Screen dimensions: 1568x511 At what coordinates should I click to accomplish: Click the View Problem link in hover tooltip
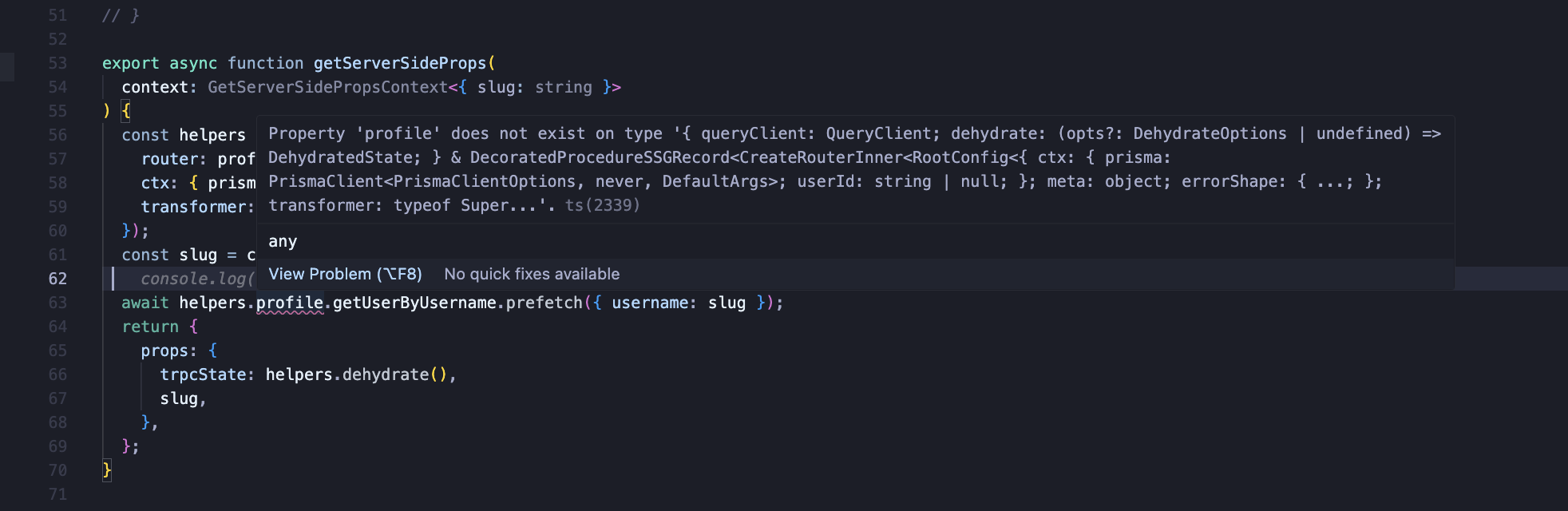tap(345, 274)
